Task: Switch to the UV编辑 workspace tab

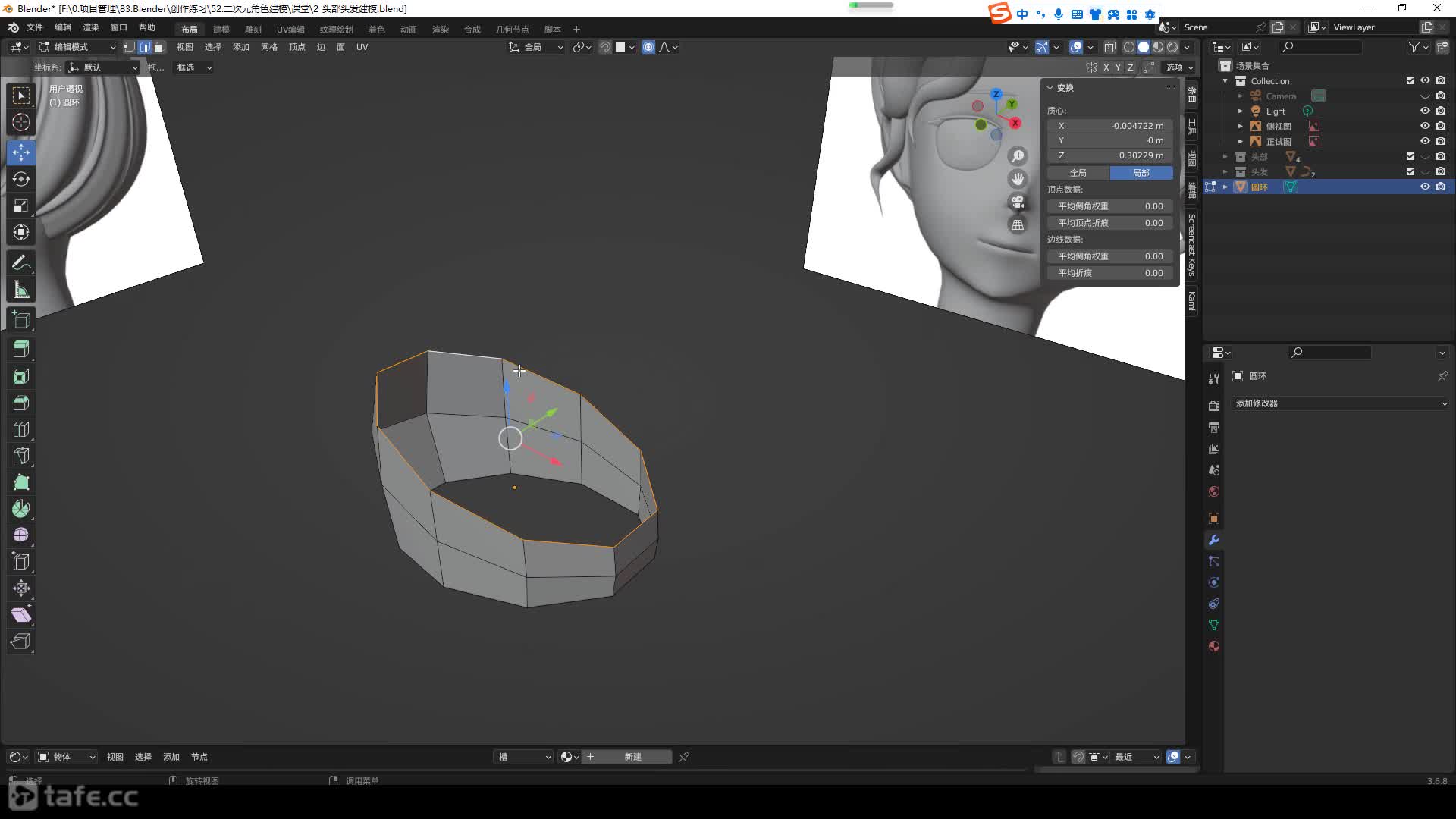Action: [290, 29]
